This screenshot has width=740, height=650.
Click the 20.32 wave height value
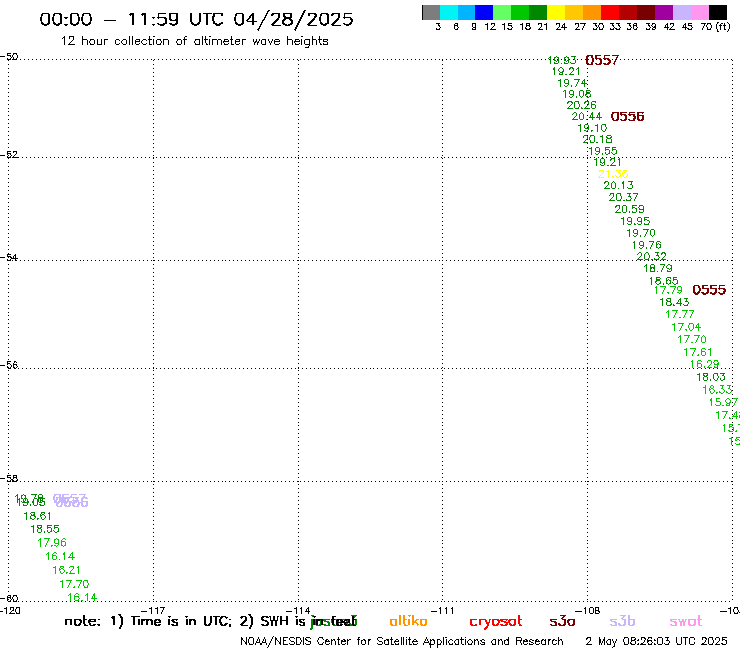click(651, 256)
